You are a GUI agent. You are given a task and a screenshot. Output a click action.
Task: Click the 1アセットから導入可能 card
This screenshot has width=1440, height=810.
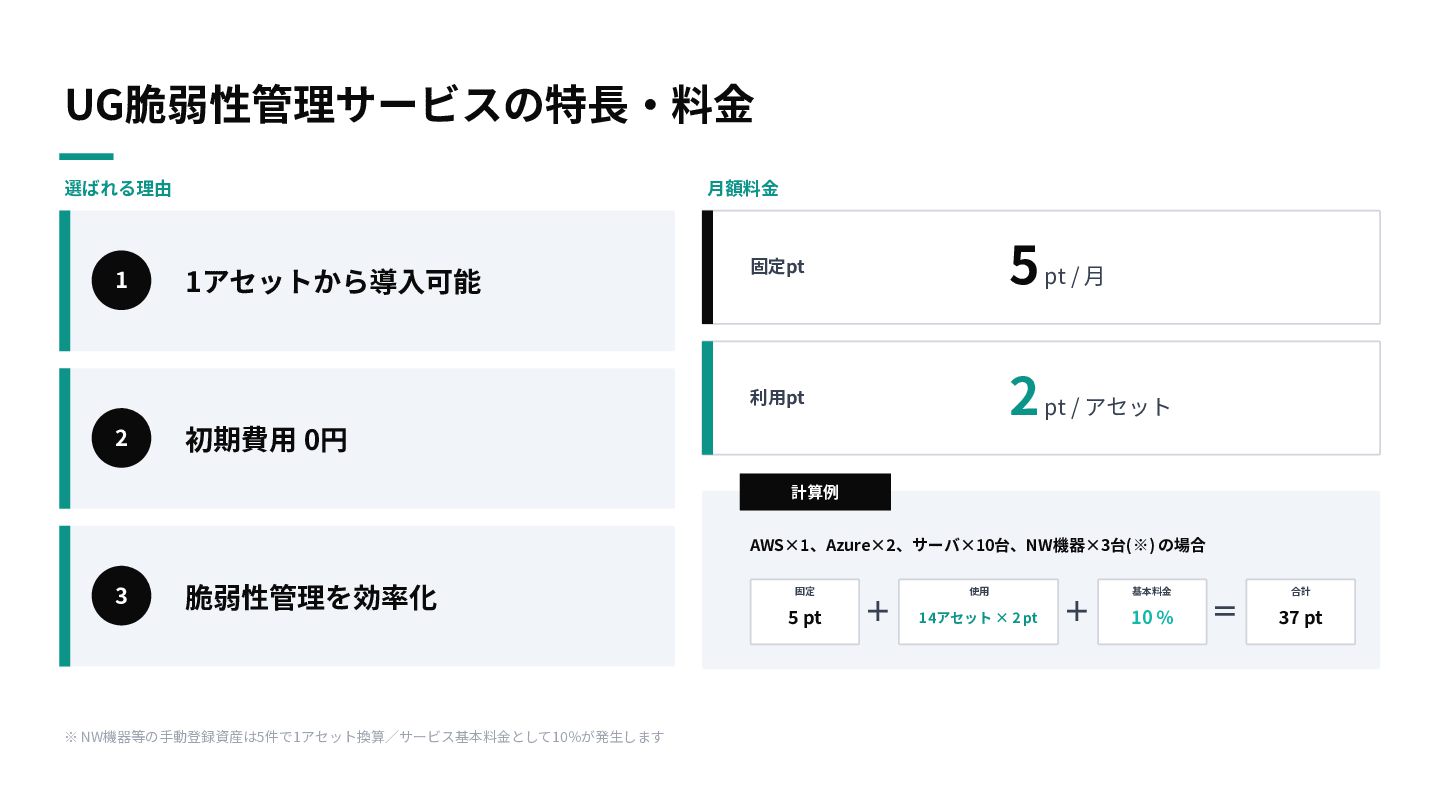click(367, 281)
